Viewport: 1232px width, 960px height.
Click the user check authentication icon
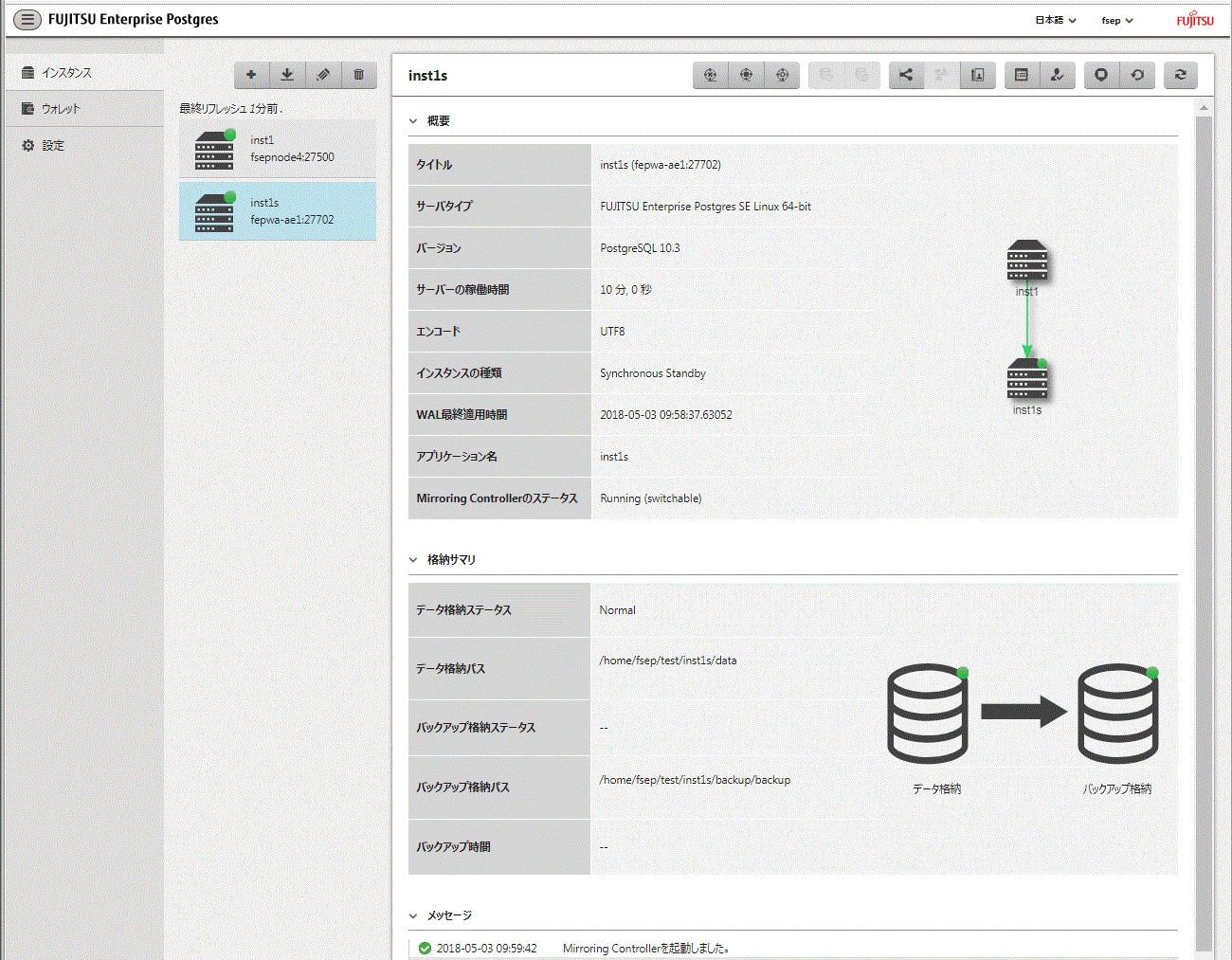pos(1058,75)
